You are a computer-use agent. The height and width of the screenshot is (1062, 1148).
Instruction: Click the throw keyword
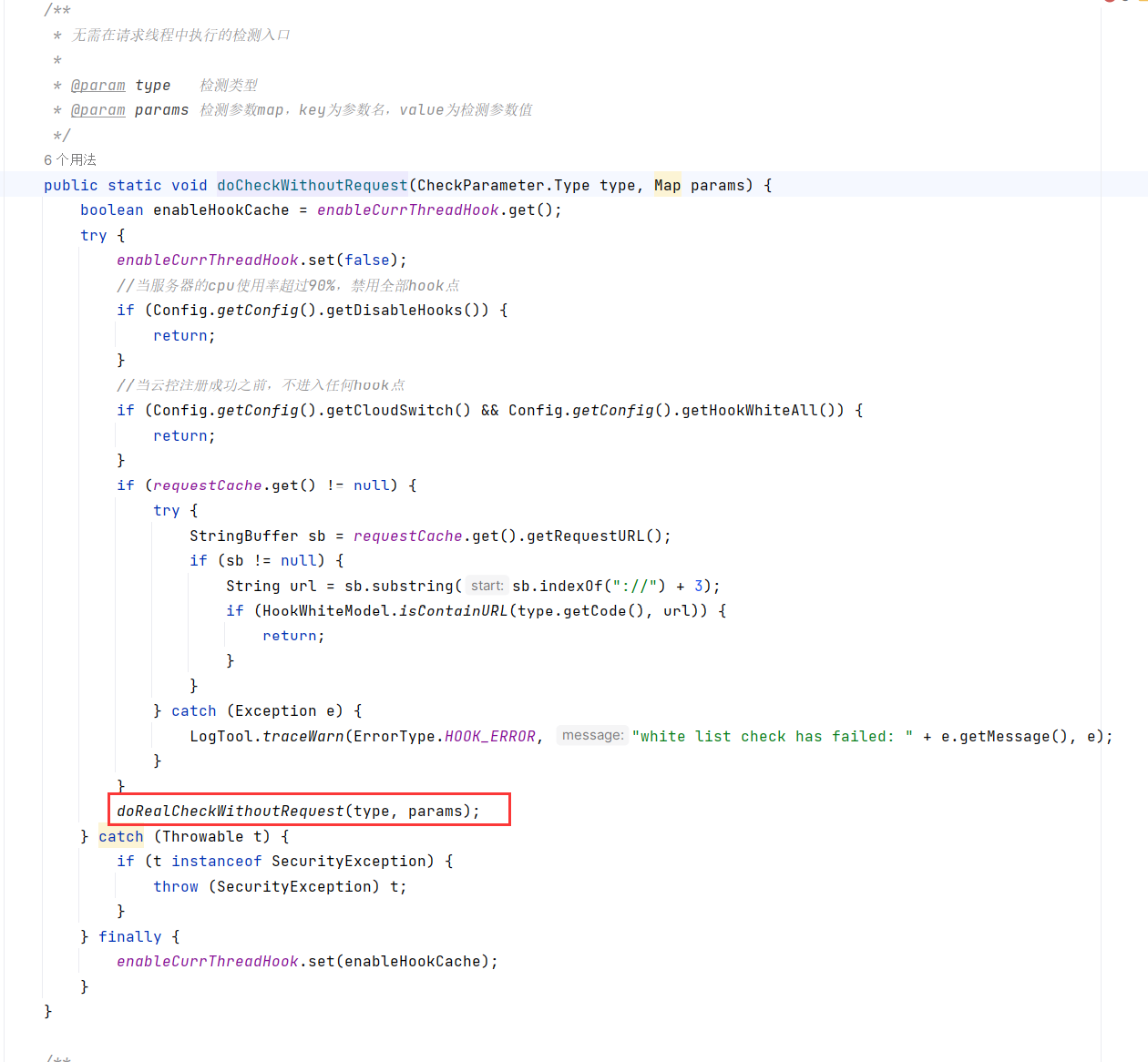175,886
